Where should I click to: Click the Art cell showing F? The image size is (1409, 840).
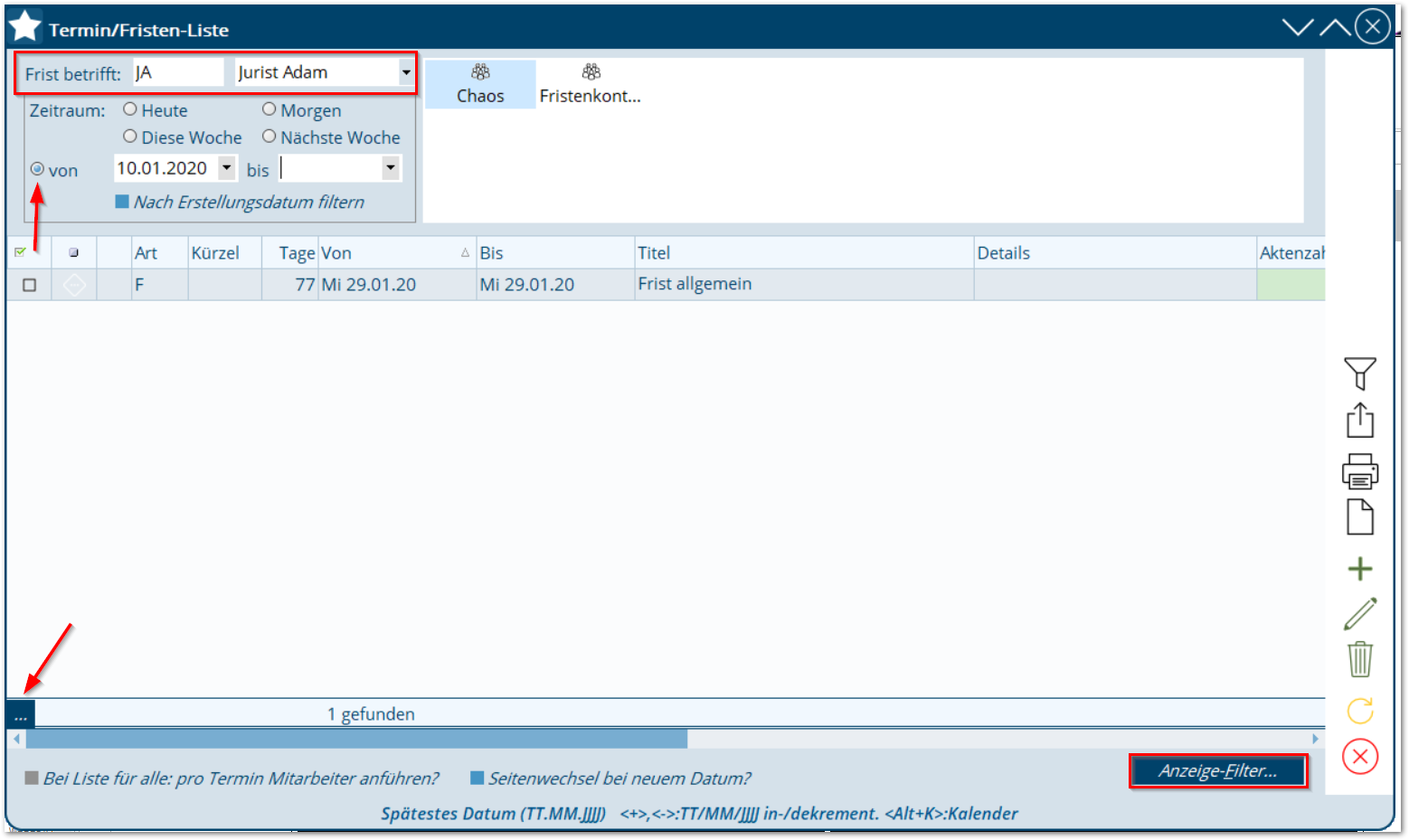[x=160, y=284]
